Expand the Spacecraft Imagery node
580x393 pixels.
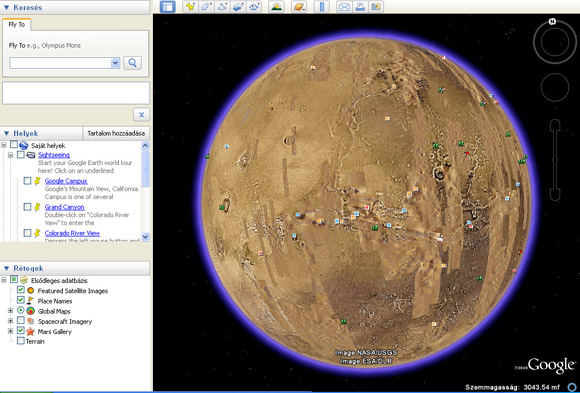(x=11, y=321)
